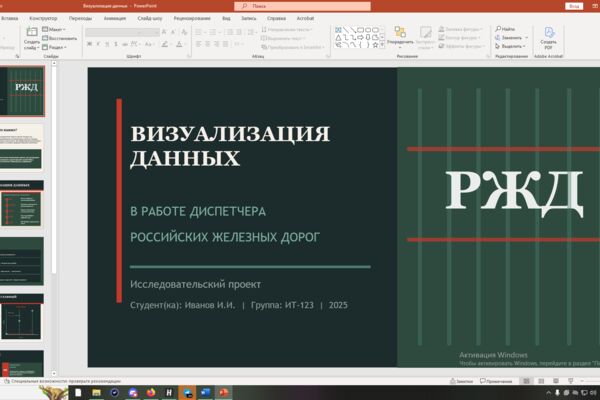Image resolution: width=600 pixels, height=400 pixels.
Task: Toggle bold Ж formatting
Action: [x=89, y=44]
